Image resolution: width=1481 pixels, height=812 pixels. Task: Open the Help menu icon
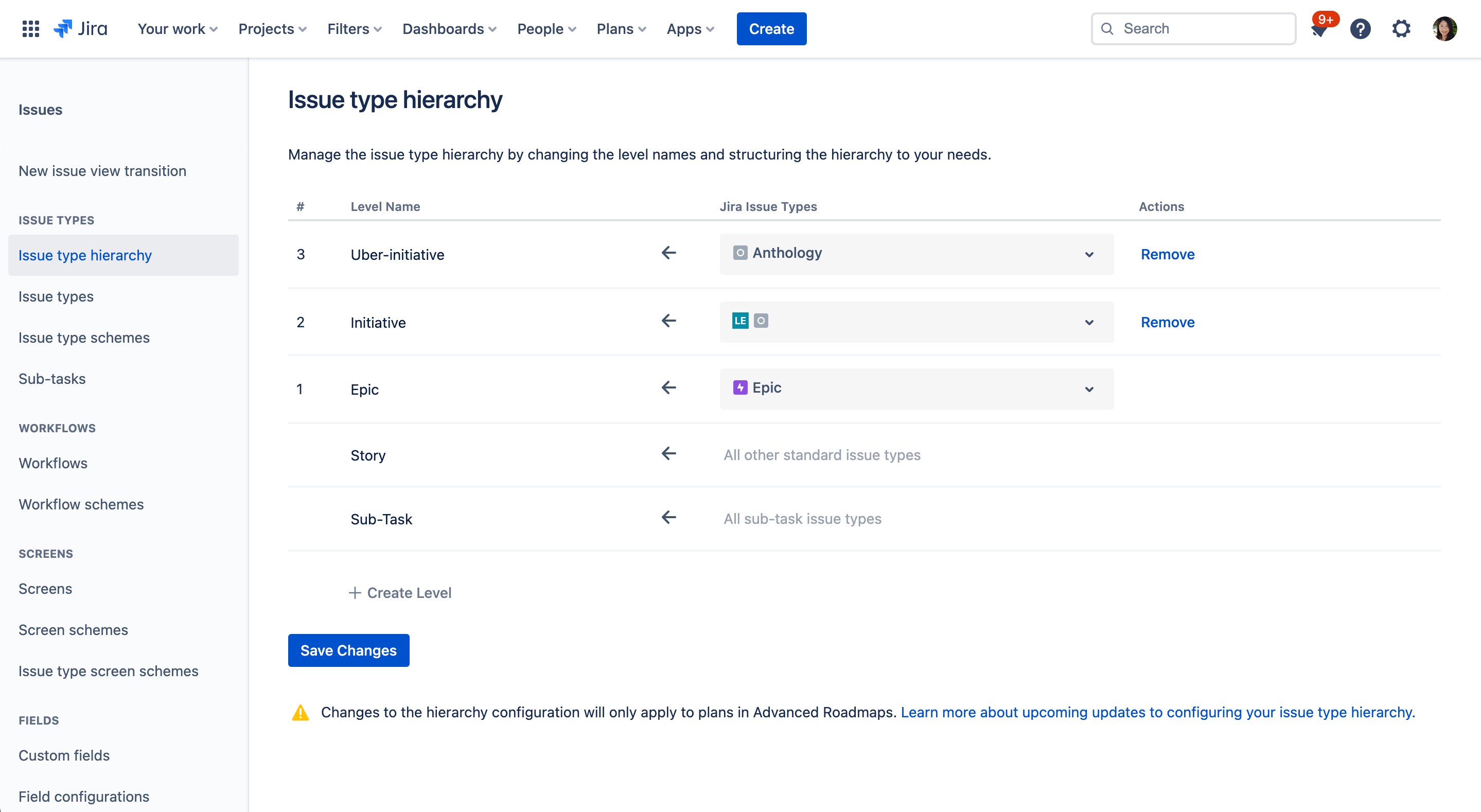[x=1360, y=28]
